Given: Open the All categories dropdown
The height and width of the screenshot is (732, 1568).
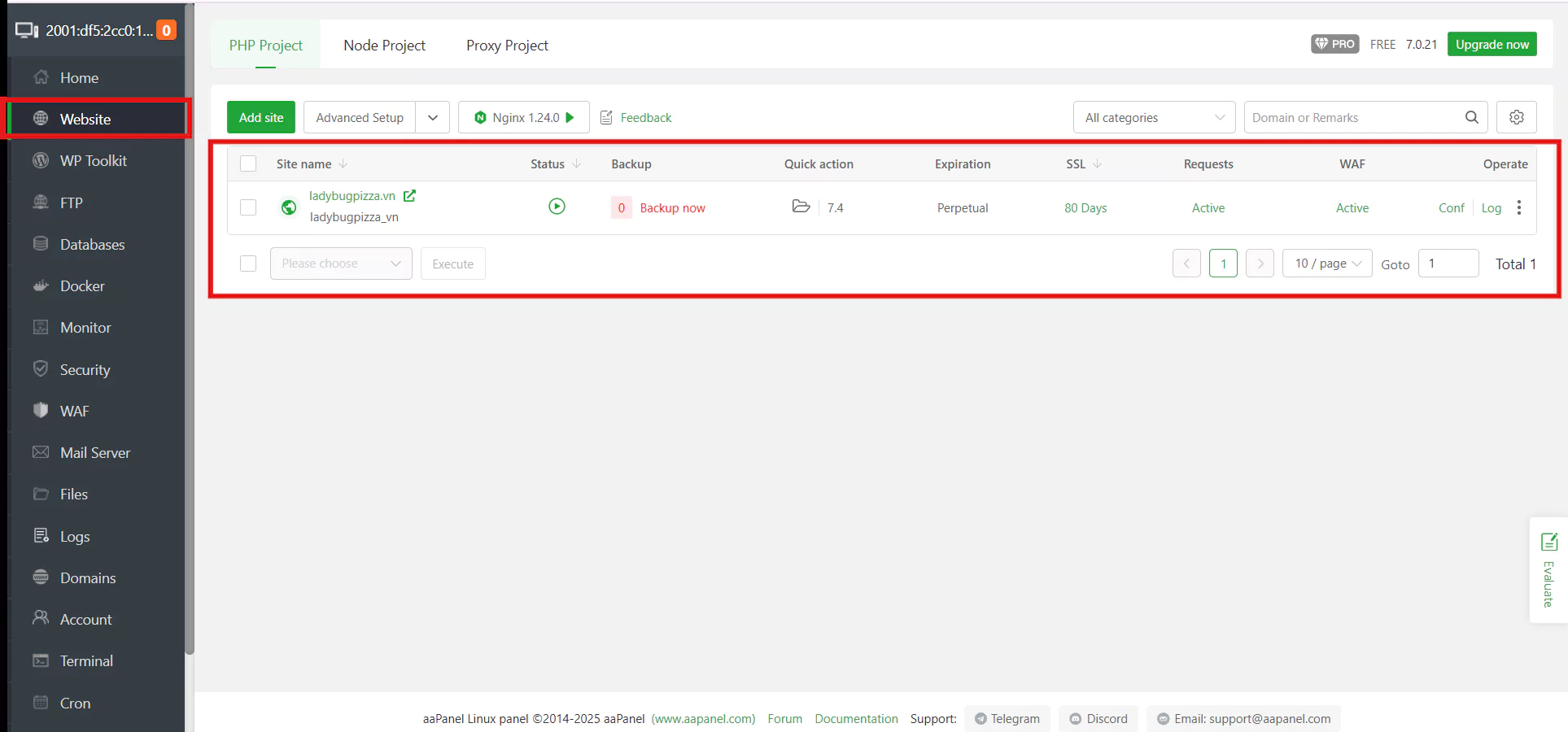Looking at the screenshot, I should point(1154,117).
